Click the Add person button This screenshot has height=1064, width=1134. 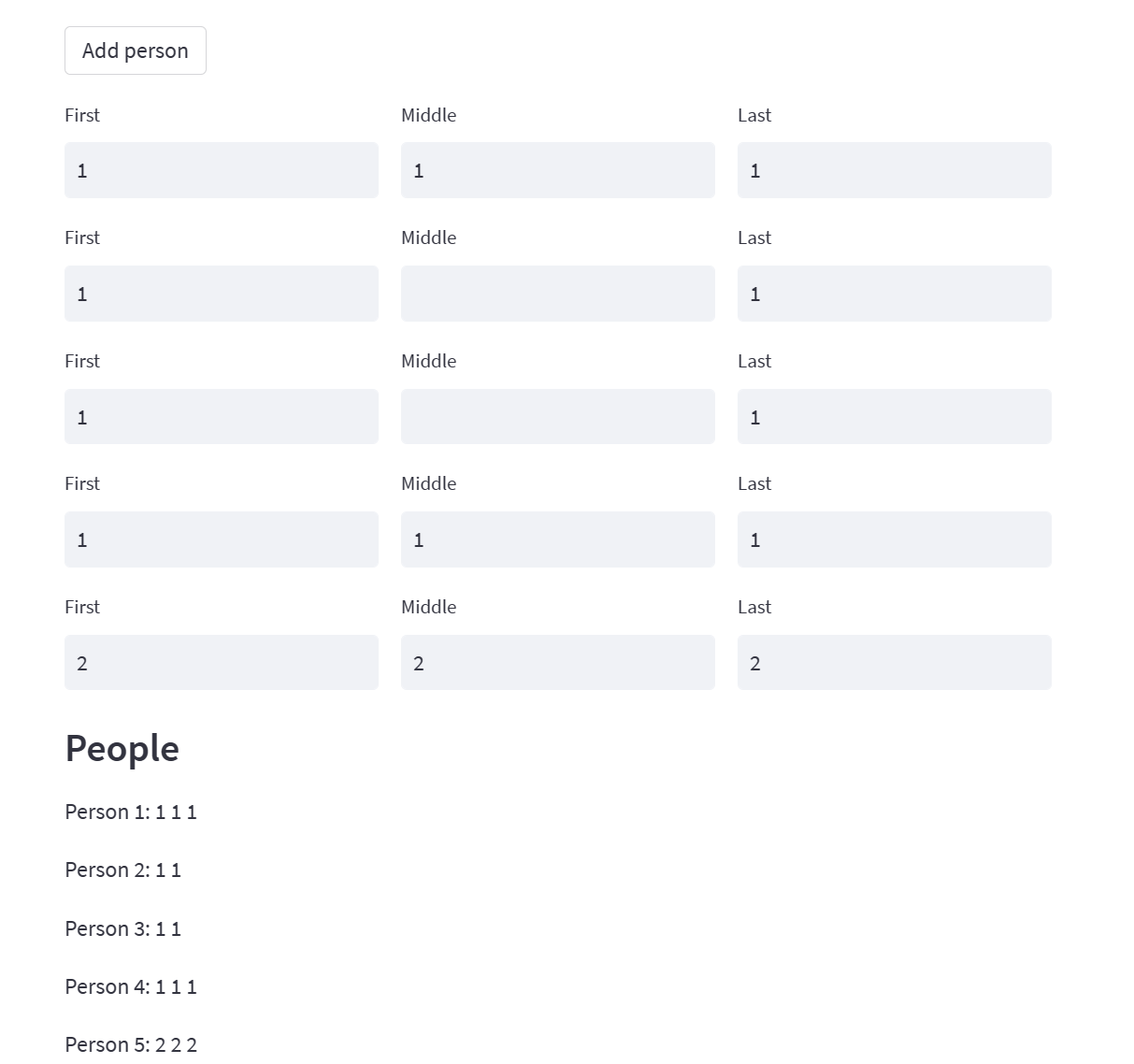pos(136,50)
